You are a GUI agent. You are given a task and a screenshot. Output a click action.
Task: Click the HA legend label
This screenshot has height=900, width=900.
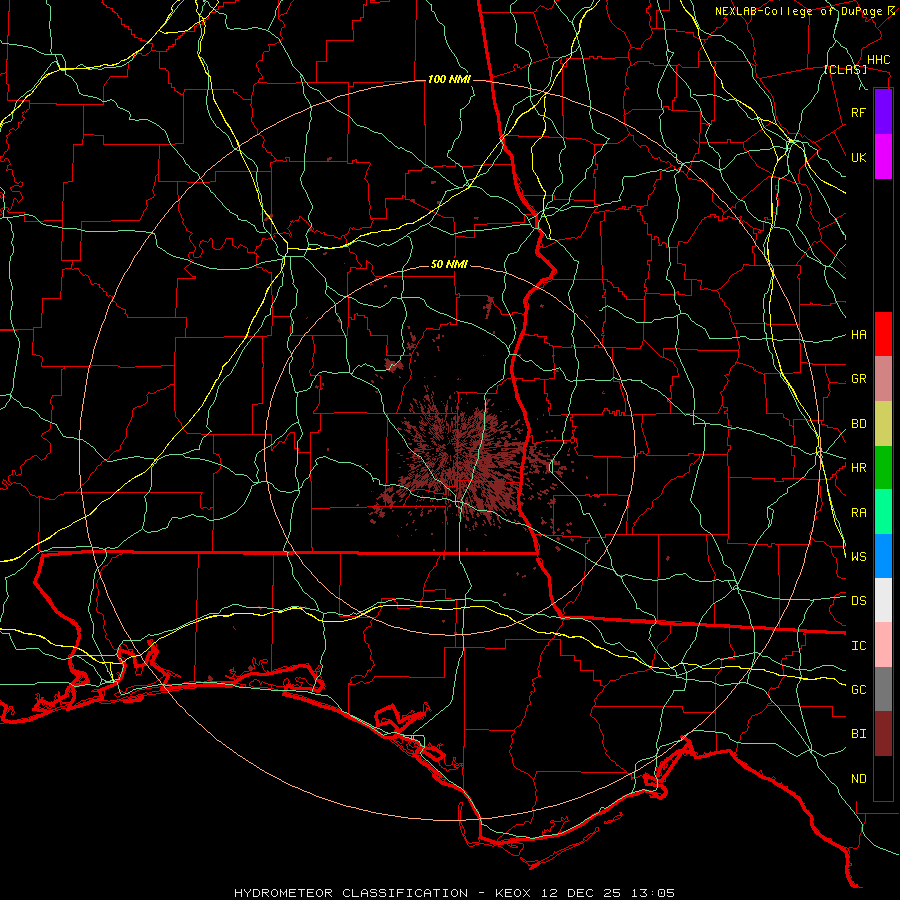pos(858,335)
